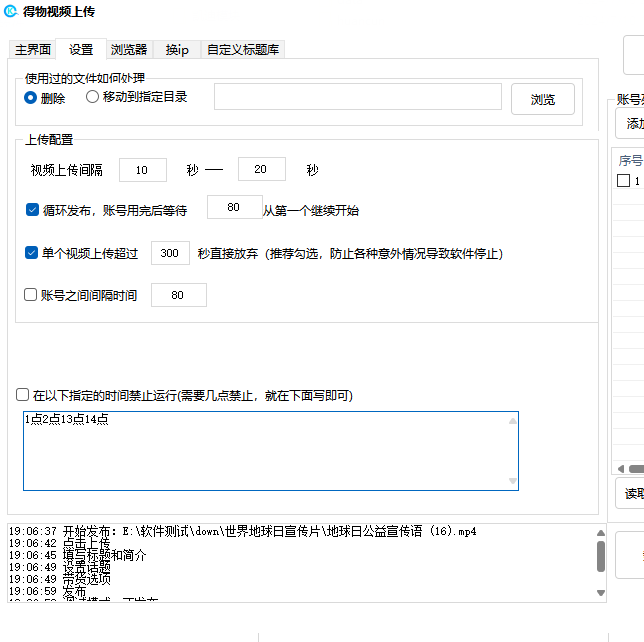Viewport: 644px width, 642px height.
Task: Click the log line 点击上传
Action: [x=60, y=543]
